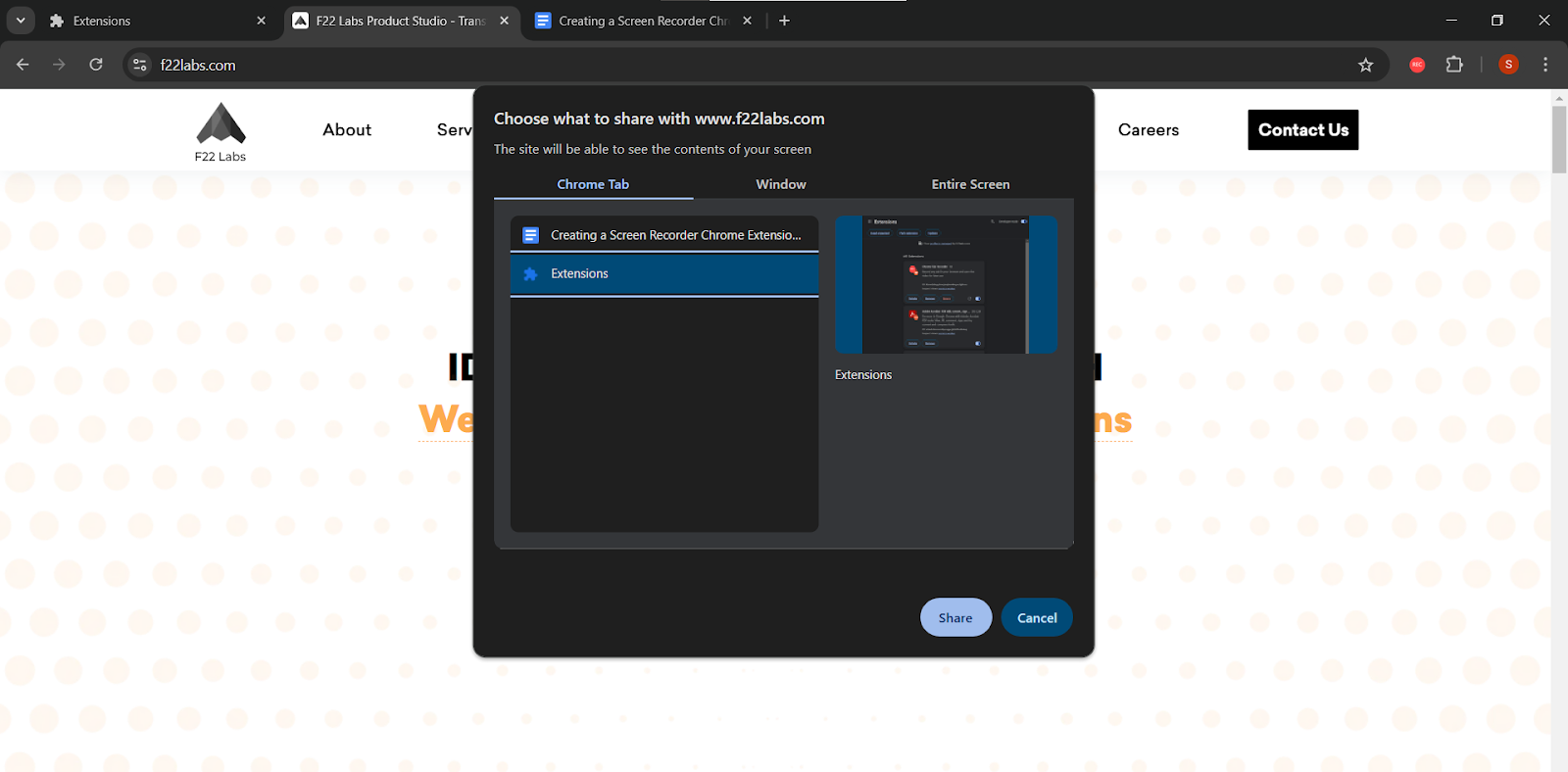The height and width of the screenshot is (772, 1568).
Task: Reload the page with refresh icon
Action: point(96,65)
